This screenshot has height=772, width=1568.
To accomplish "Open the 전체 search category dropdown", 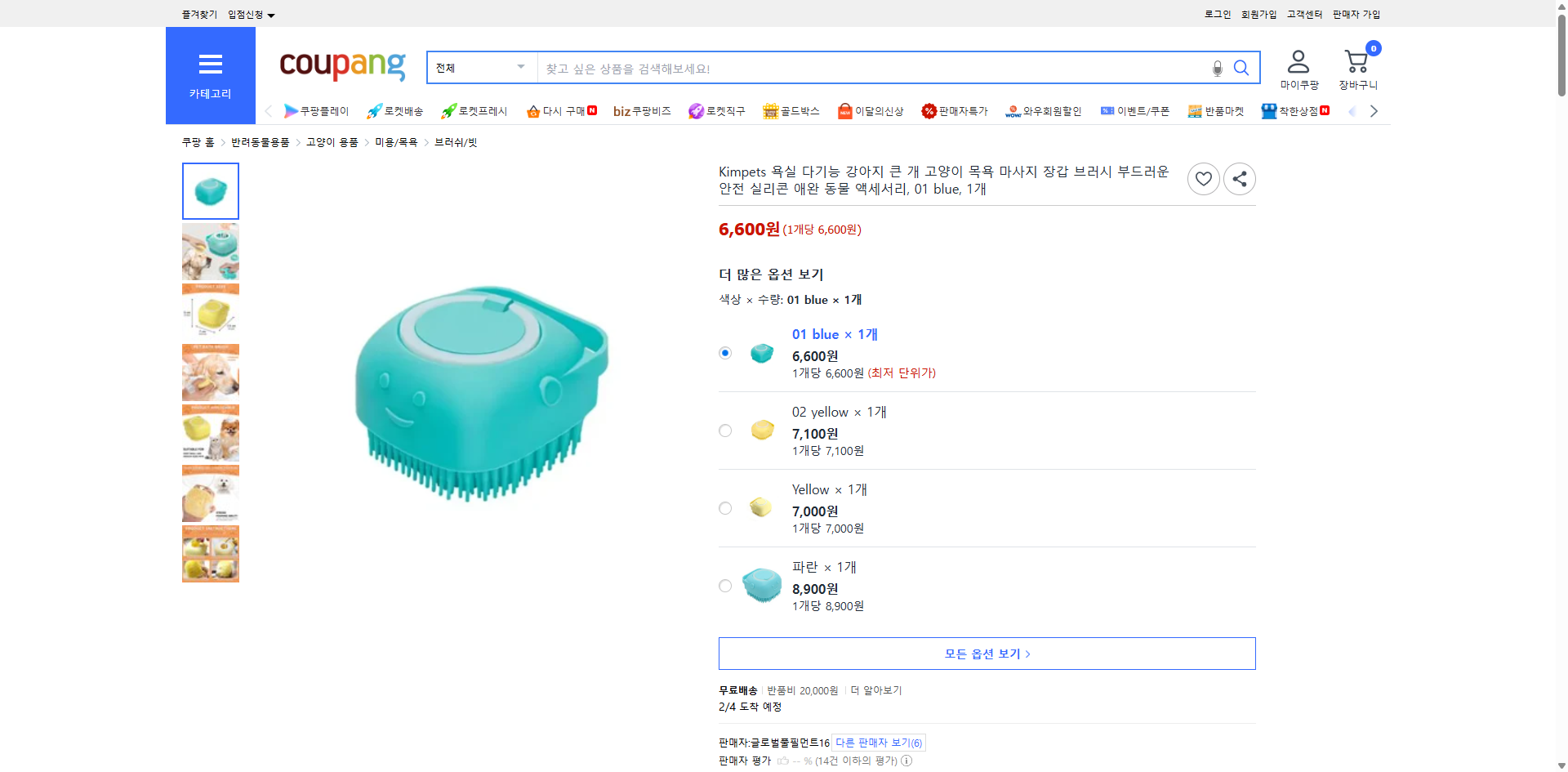I will (480, 68).
